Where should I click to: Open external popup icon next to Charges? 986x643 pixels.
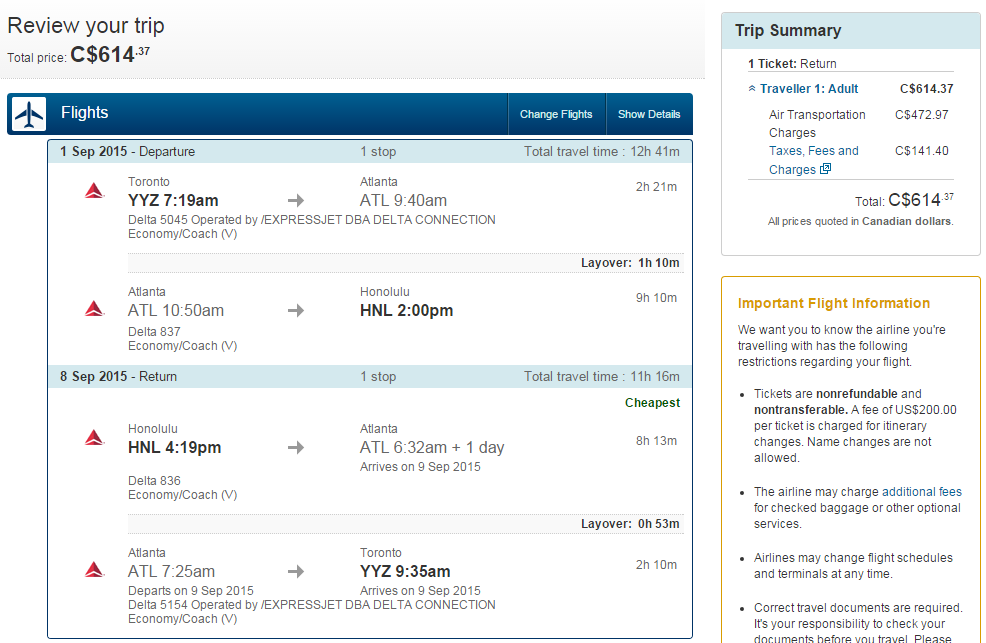point(826,168)
